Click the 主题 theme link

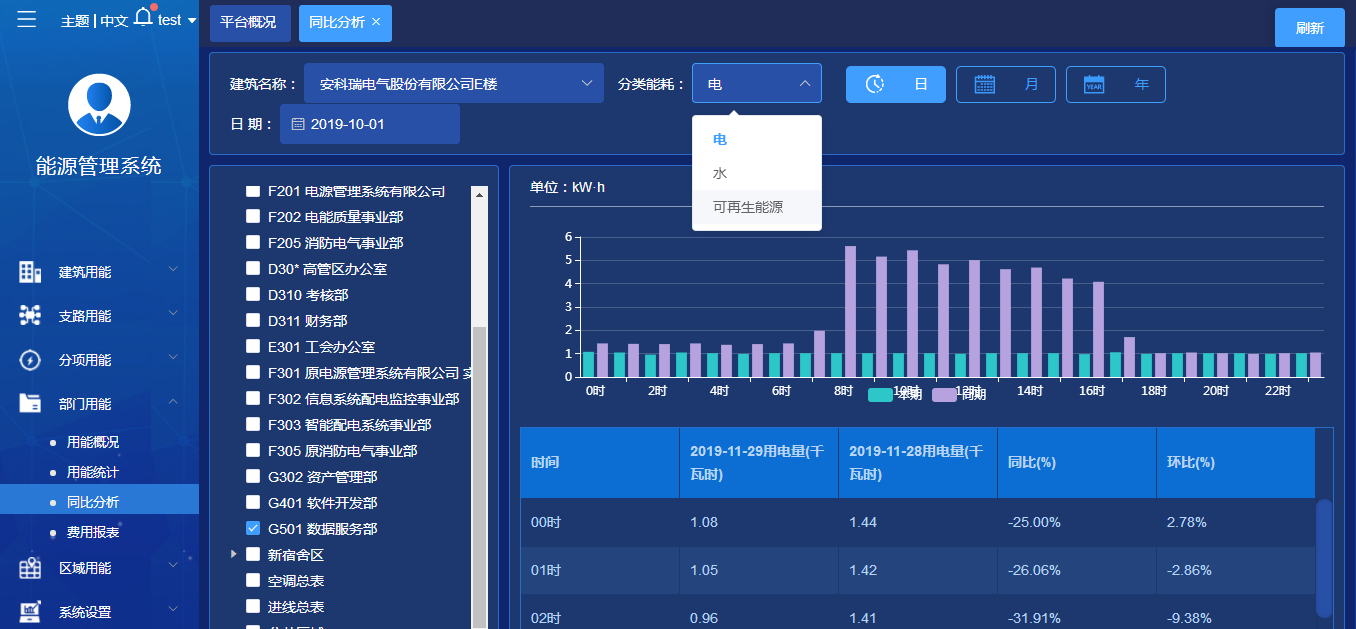coord(75,20)
